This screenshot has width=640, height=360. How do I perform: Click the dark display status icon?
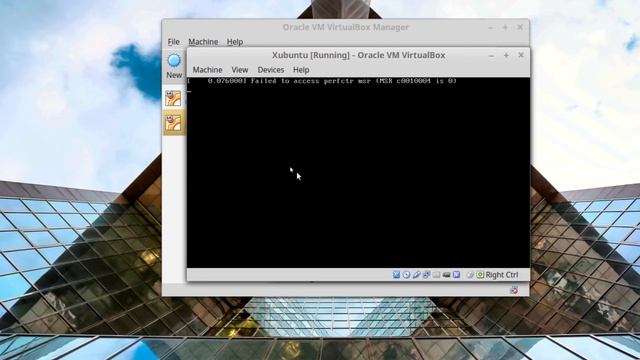447,275
